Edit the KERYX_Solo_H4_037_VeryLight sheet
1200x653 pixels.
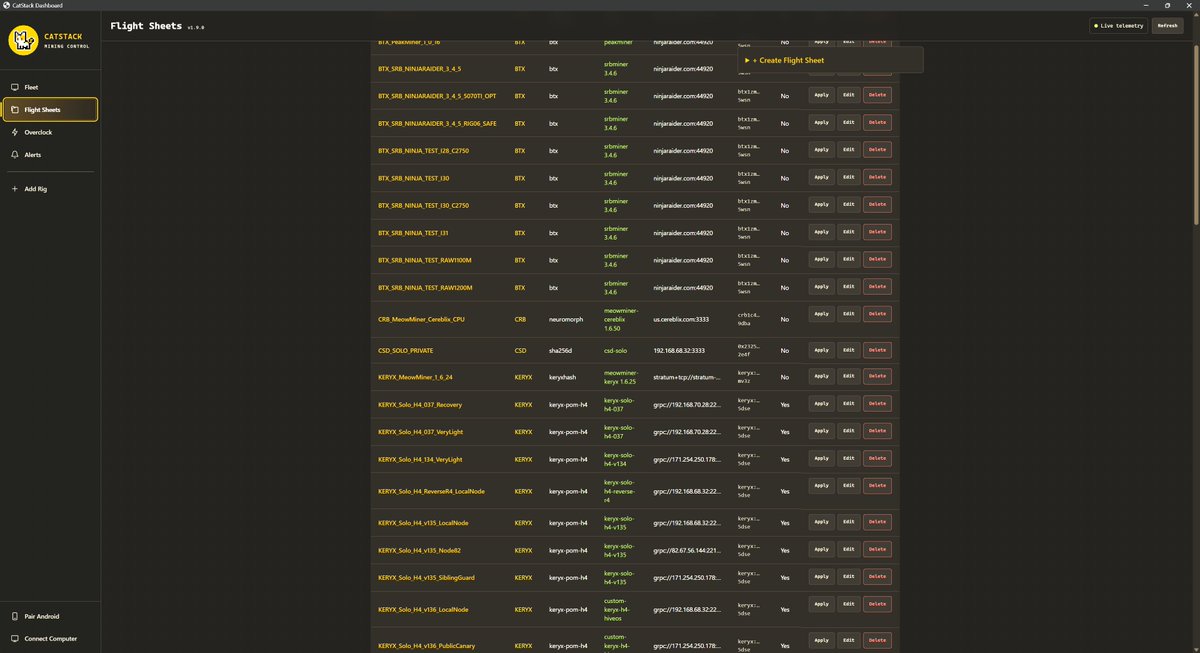pos(848,431)
